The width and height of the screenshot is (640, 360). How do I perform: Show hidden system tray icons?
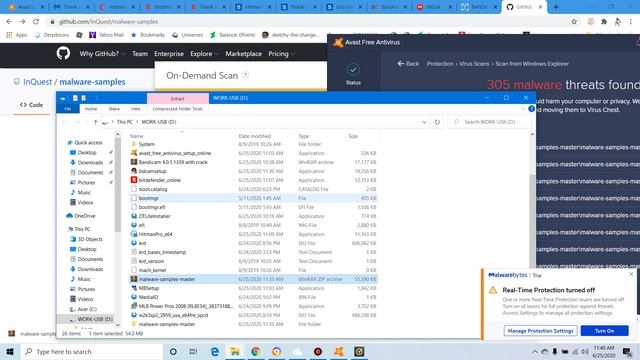click(534, 351)
